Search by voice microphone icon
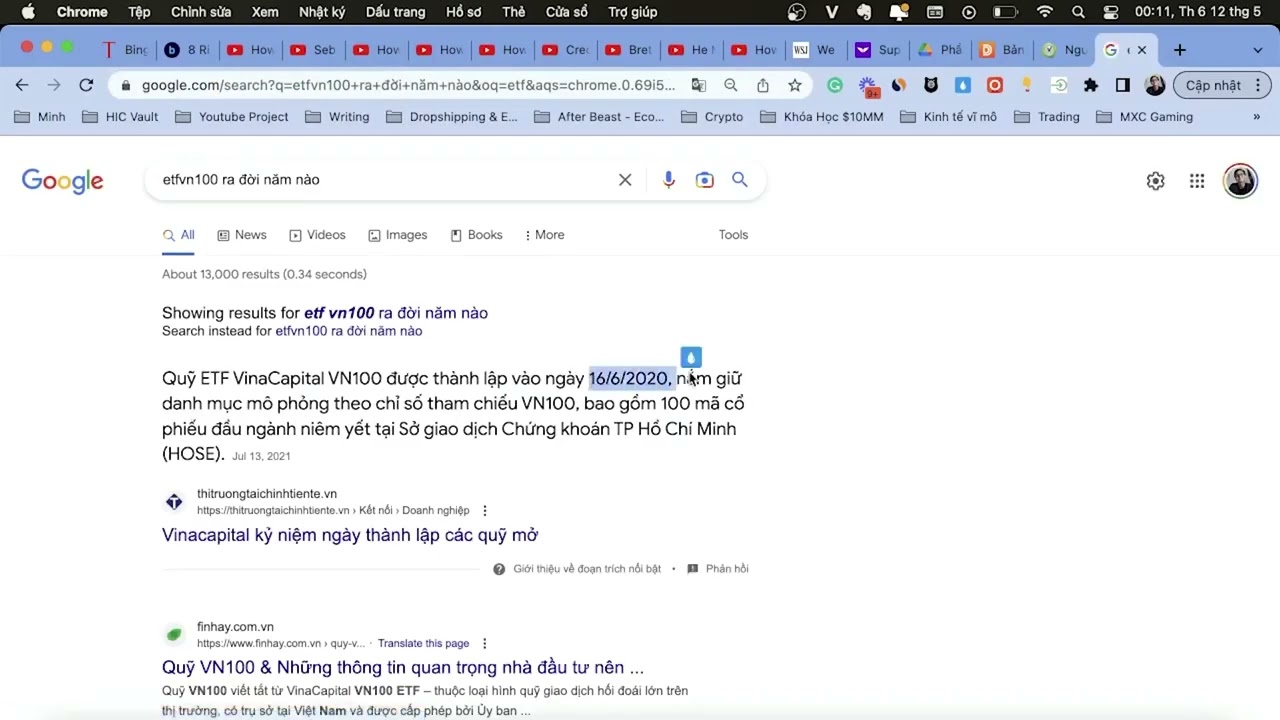The width and height of the screenshot is (1280, 720). [x=669, y=180]
